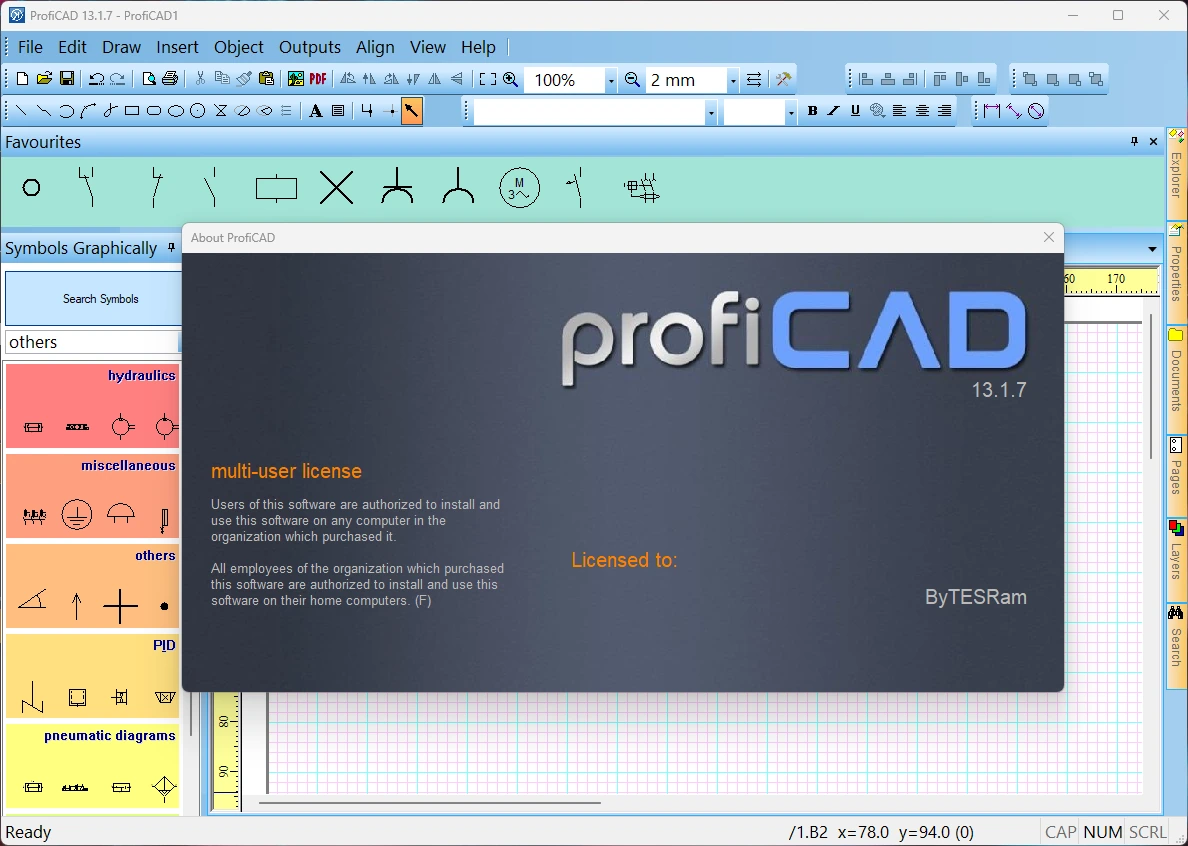Close the Favourites panel
Image resolution: width=1188 pixels, height=846 pixels.
[1153, 142]
